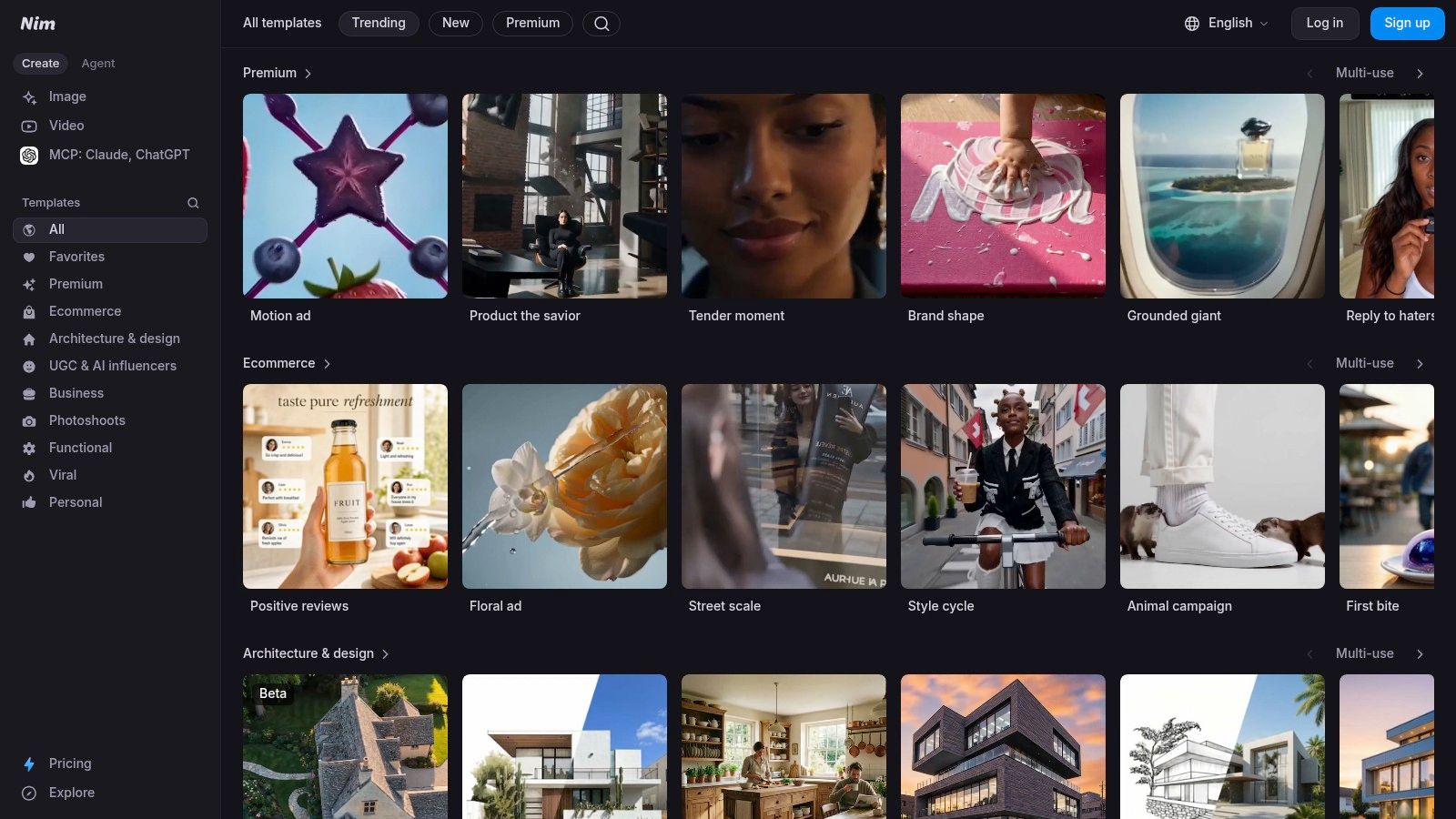The height and width of the screenshot is (819, 1456).
Task: Click the Multi-use label in Premium row
Action: pos(1364,73)
